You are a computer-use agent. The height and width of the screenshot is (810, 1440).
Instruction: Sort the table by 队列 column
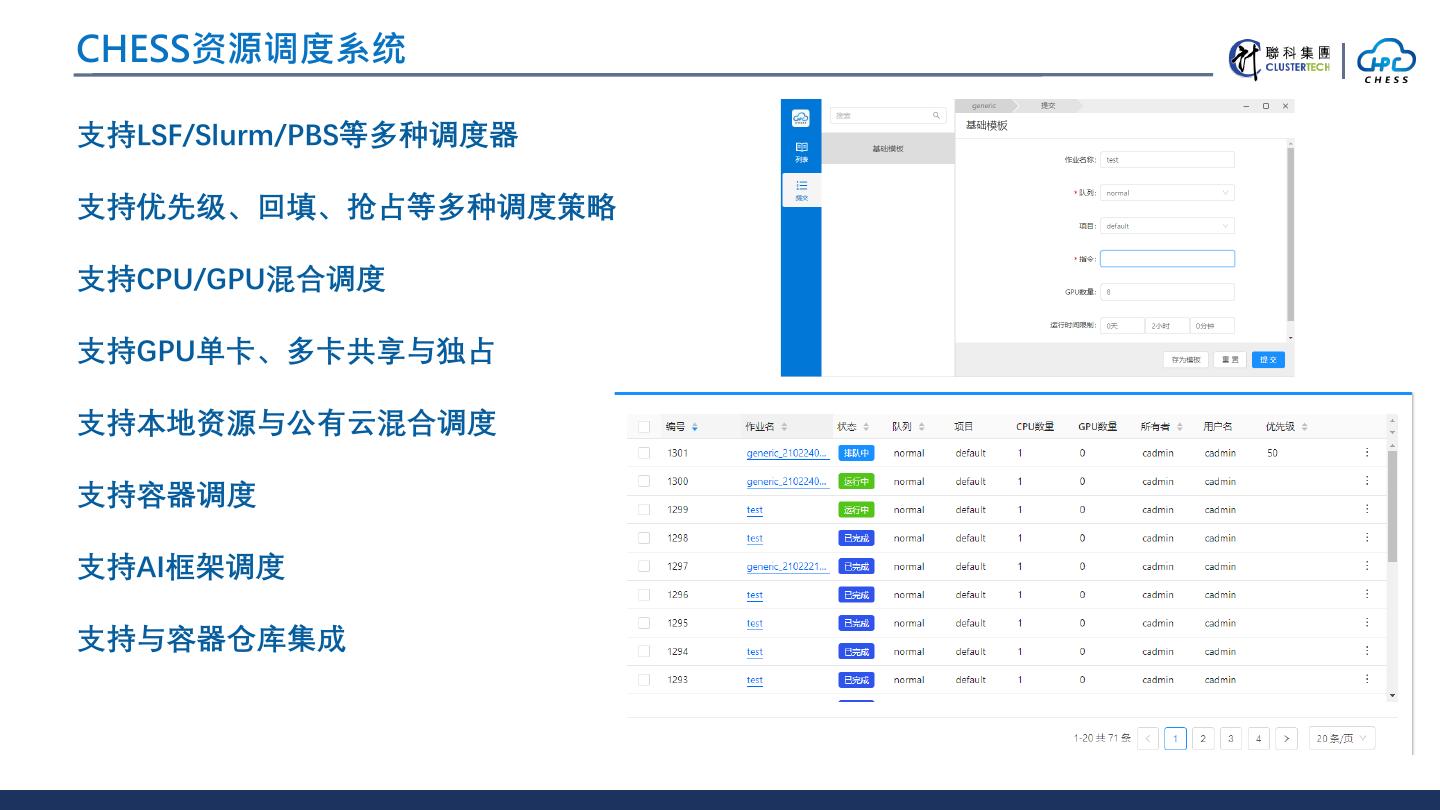921,427
